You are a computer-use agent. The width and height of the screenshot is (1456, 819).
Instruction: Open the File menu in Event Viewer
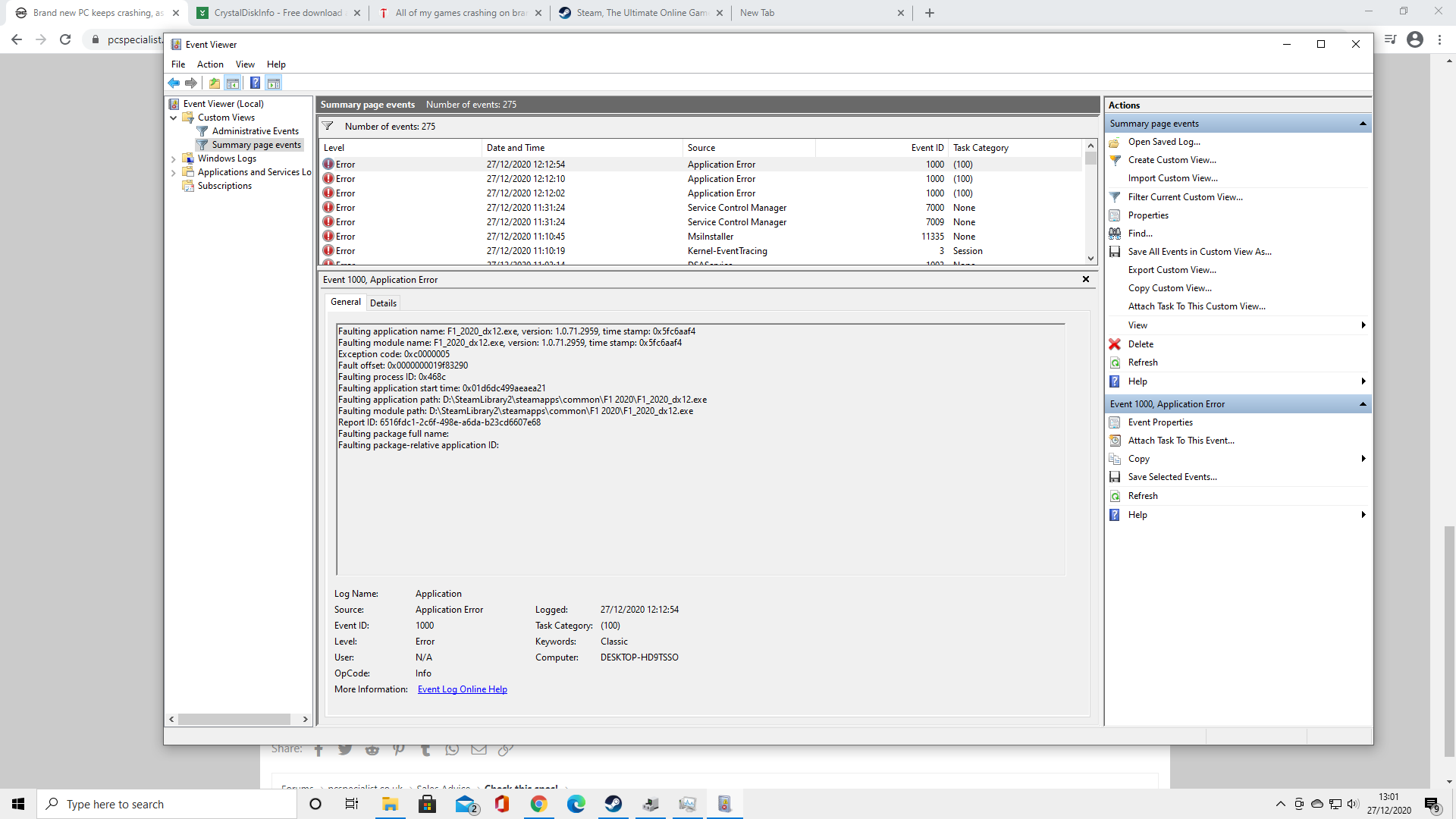coord(178,64)
